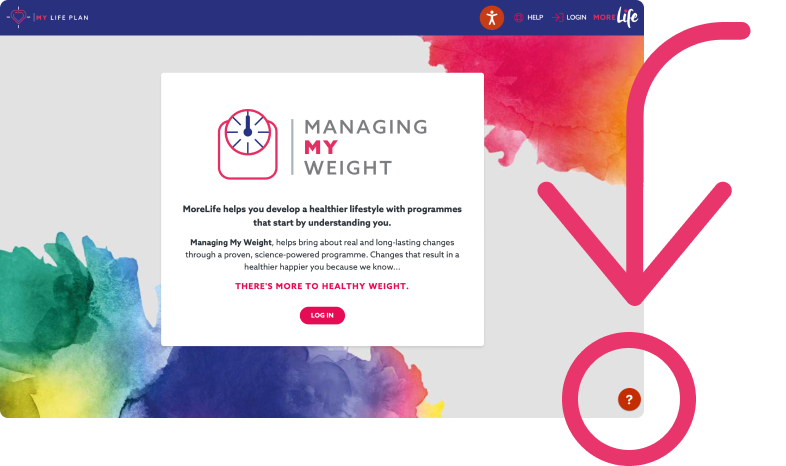Click the large pink arrow graphic's arrowhead
This screenshot has height=466, width=786.
coord(635,243)
